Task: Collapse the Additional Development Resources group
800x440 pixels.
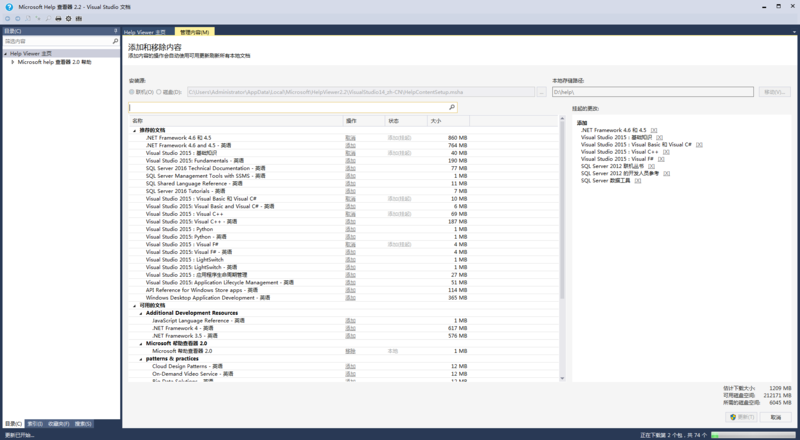Action: 140,313
